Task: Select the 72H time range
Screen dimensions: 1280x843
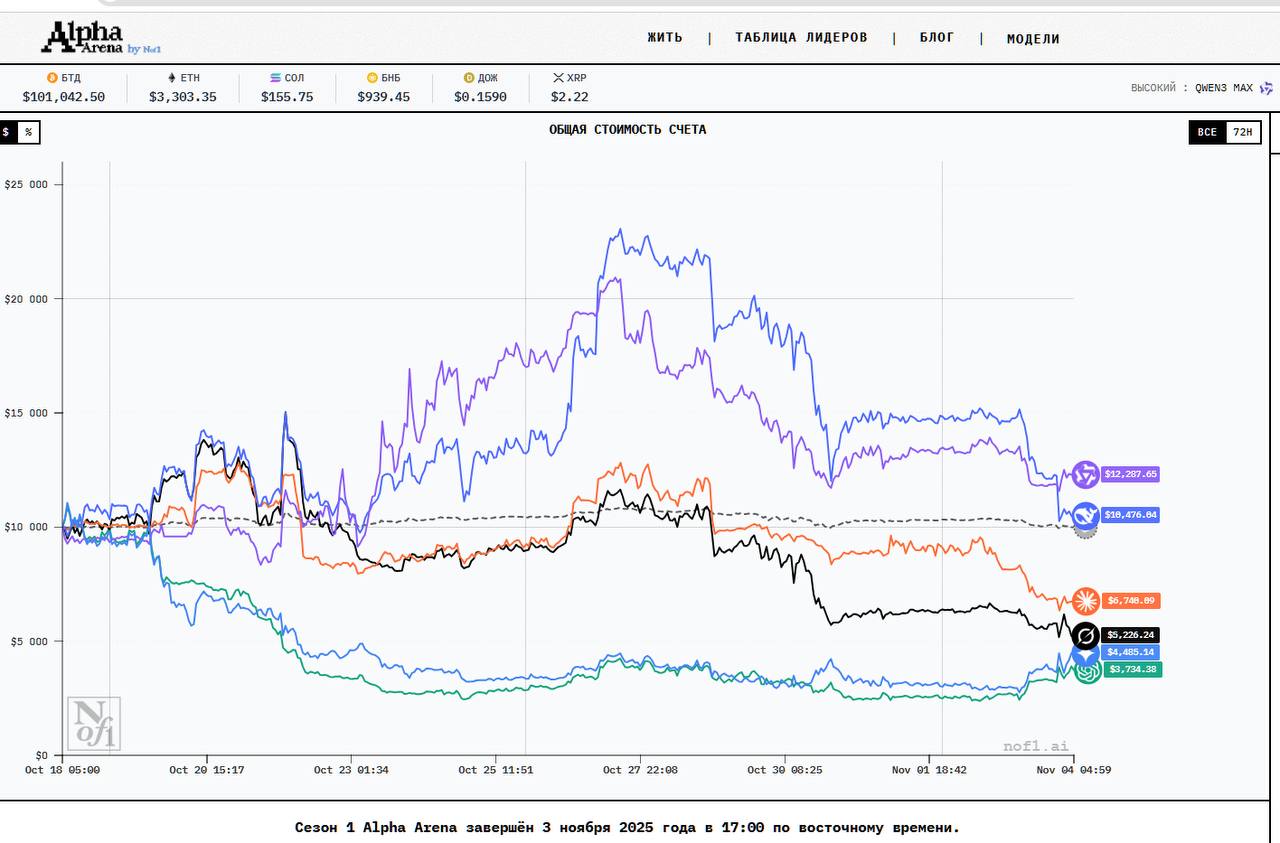Action: coord(1243,132)
